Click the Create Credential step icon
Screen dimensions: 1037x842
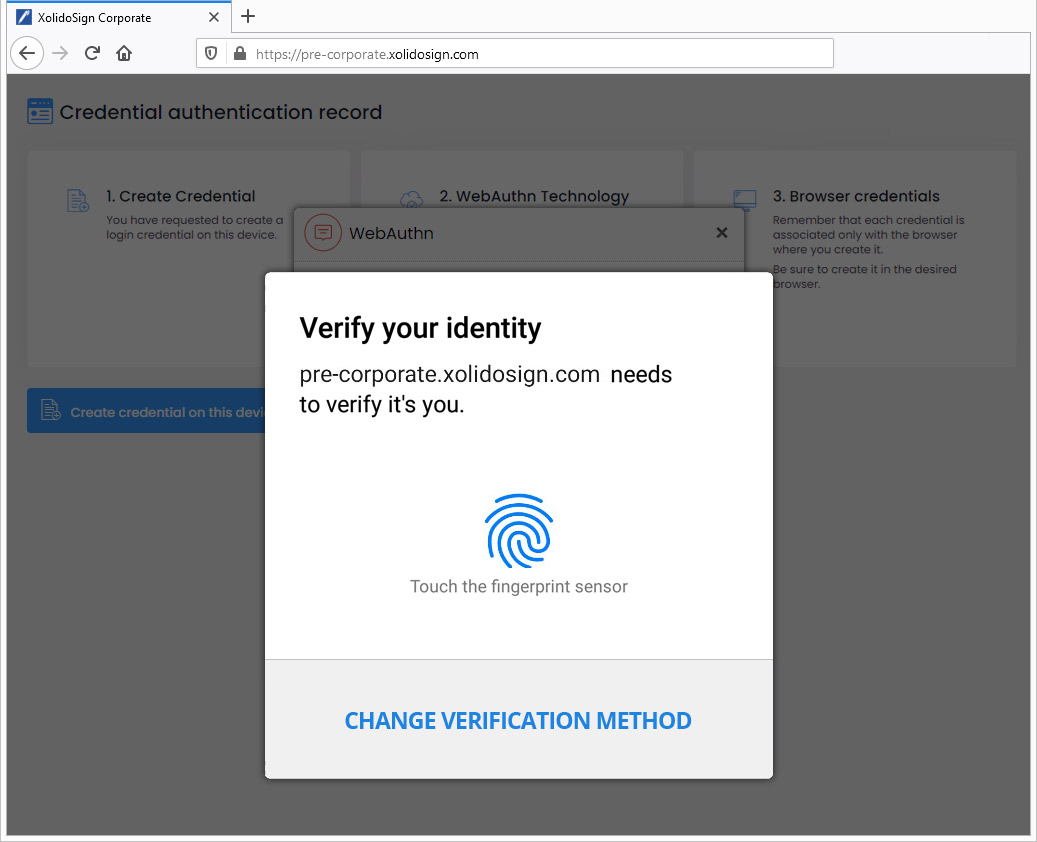(78, 200)
